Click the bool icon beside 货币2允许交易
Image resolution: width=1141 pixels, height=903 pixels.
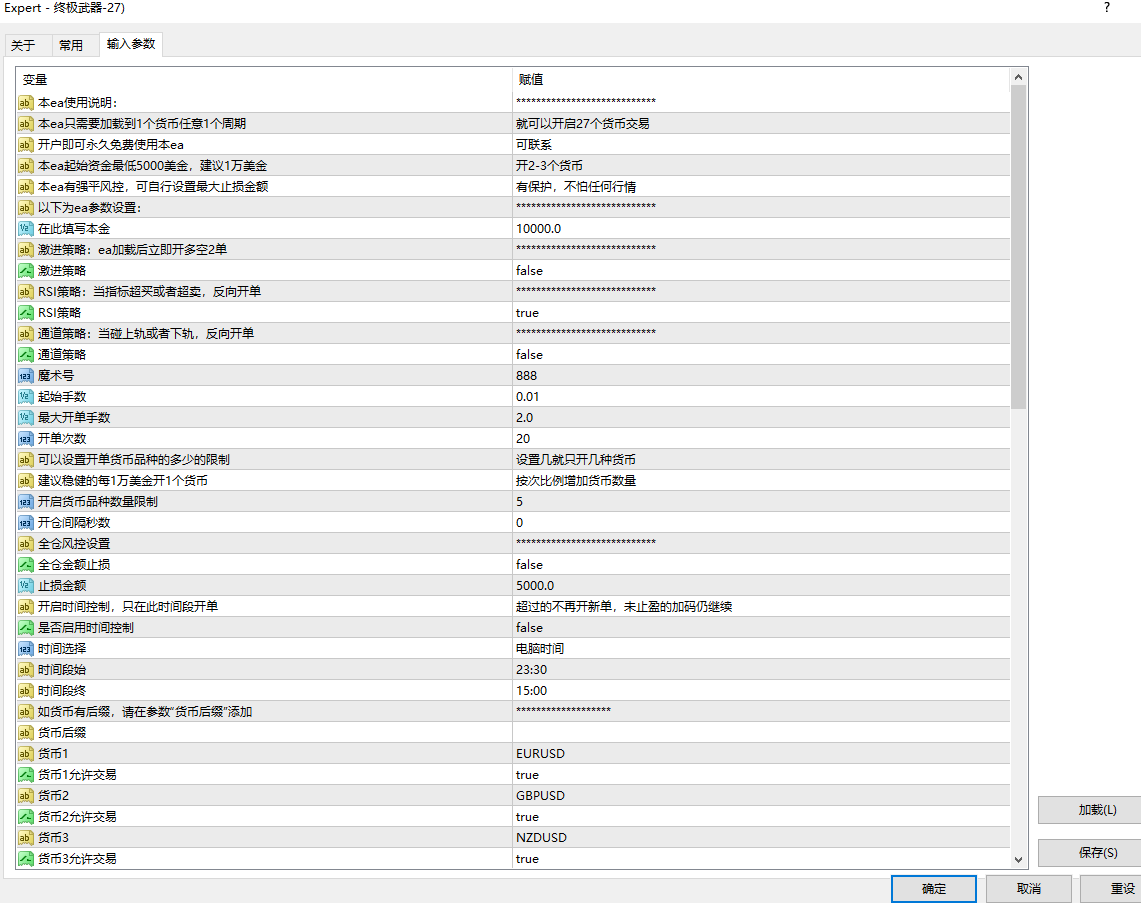25,816
